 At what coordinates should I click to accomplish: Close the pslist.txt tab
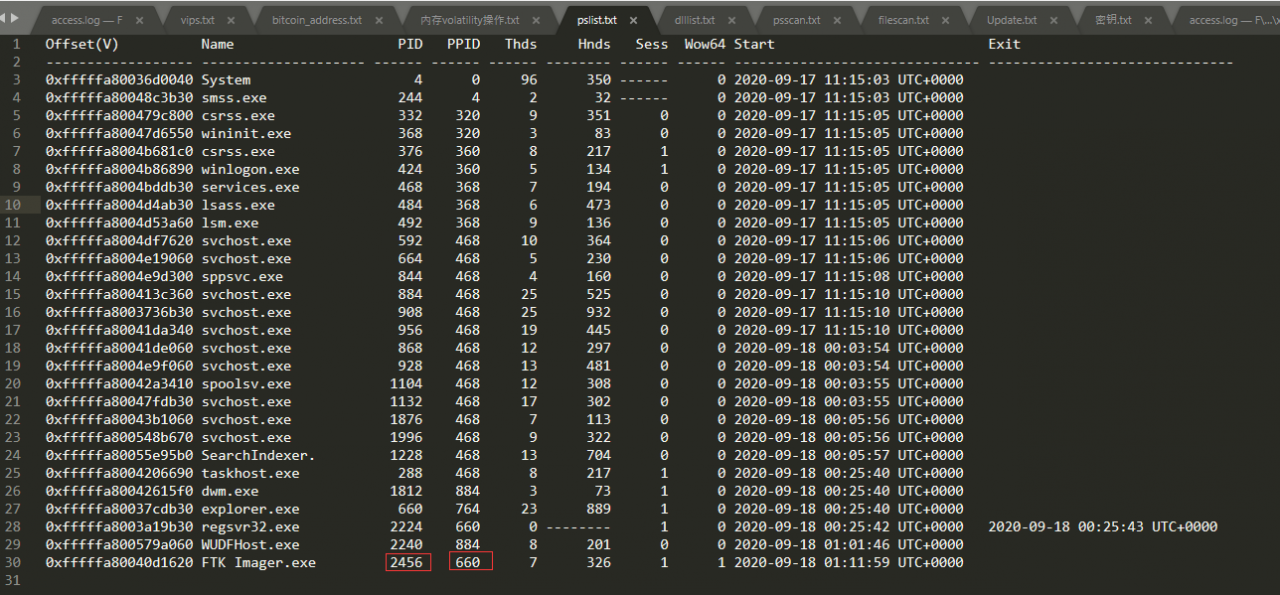click(635, 18)
